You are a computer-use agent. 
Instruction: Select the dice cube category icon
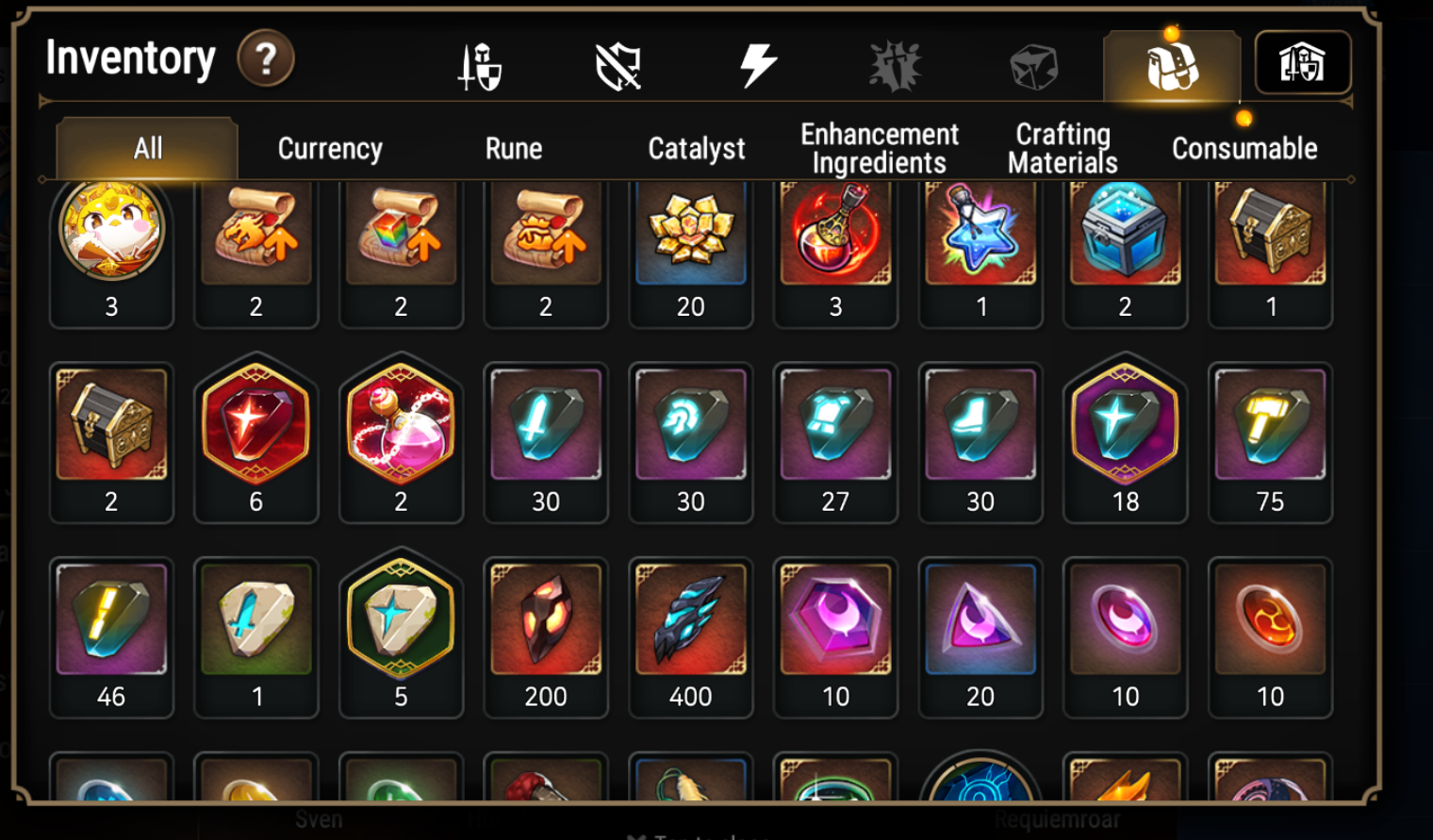coord(1034,67)
